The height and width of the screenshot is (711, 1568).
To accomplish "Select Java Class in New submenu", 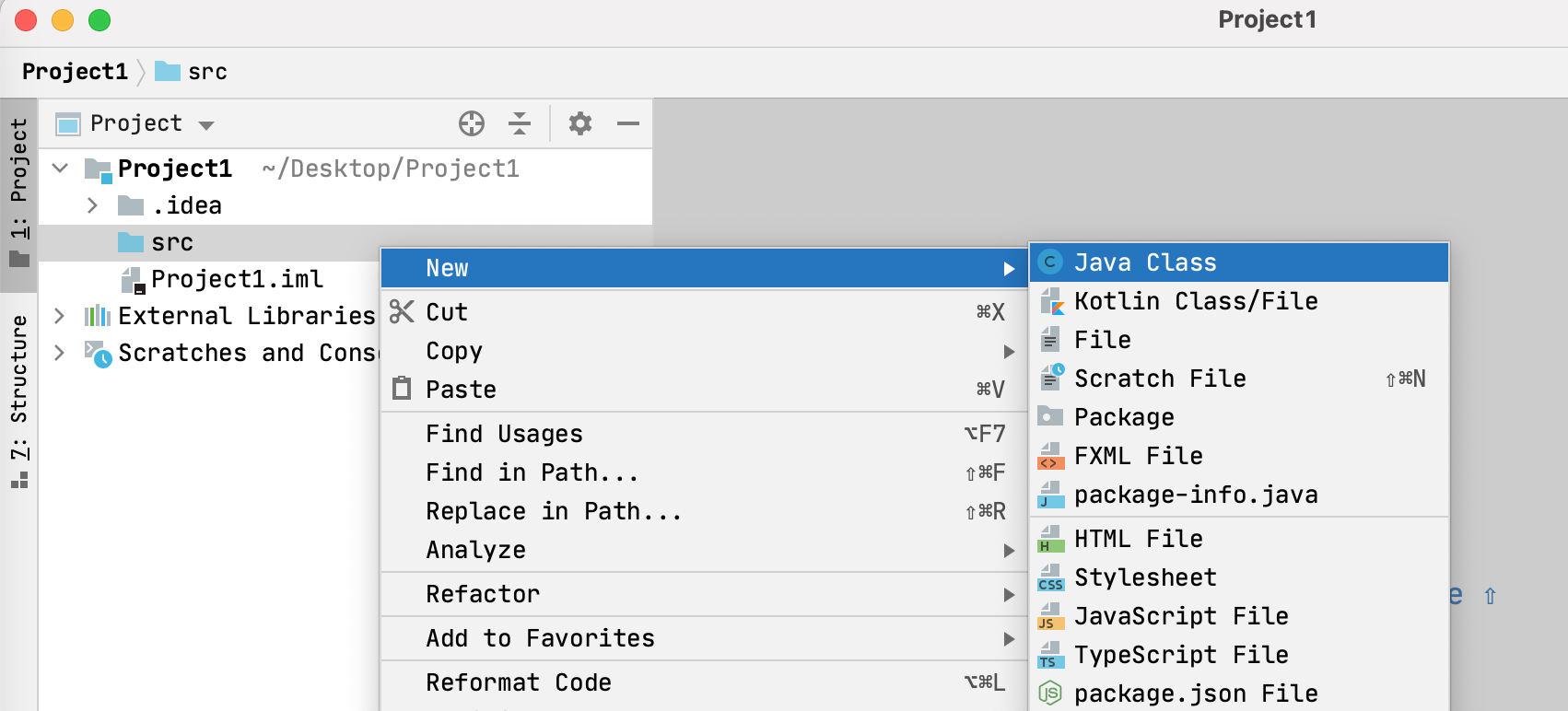I will click(x=1239, y=262).
